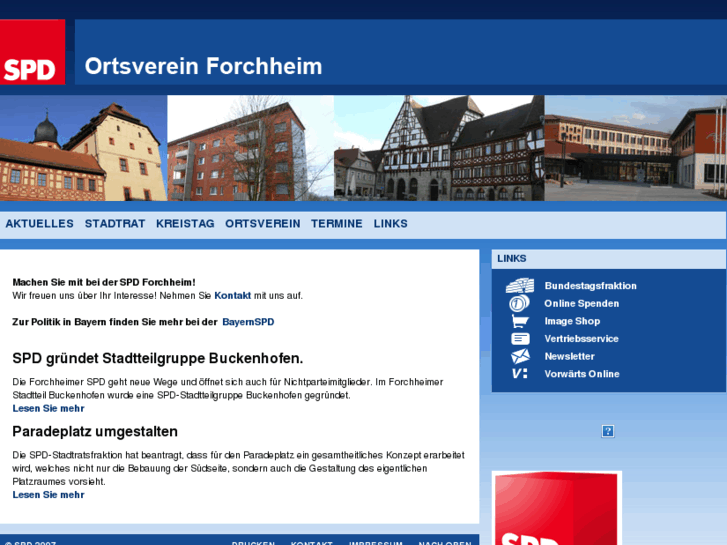
Task: Click the SPD logo in the header
Action: 32,52
